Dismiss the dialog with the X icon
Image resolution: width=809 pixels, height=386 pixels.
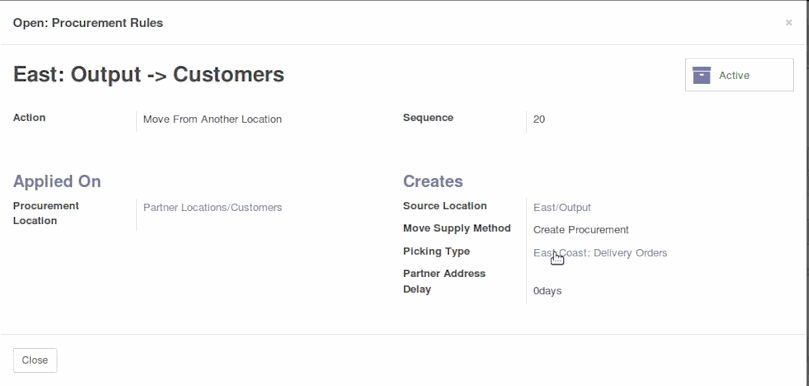(x=788, y=23)
